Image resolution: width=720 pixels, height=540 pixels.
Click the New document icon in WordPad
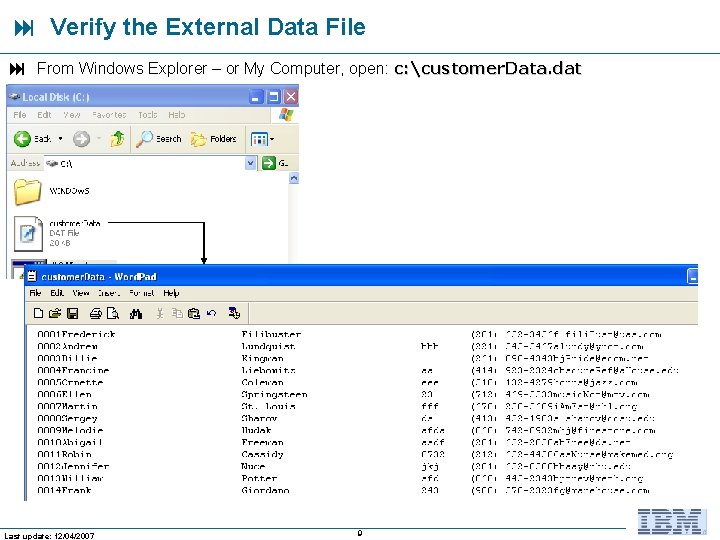39,313
